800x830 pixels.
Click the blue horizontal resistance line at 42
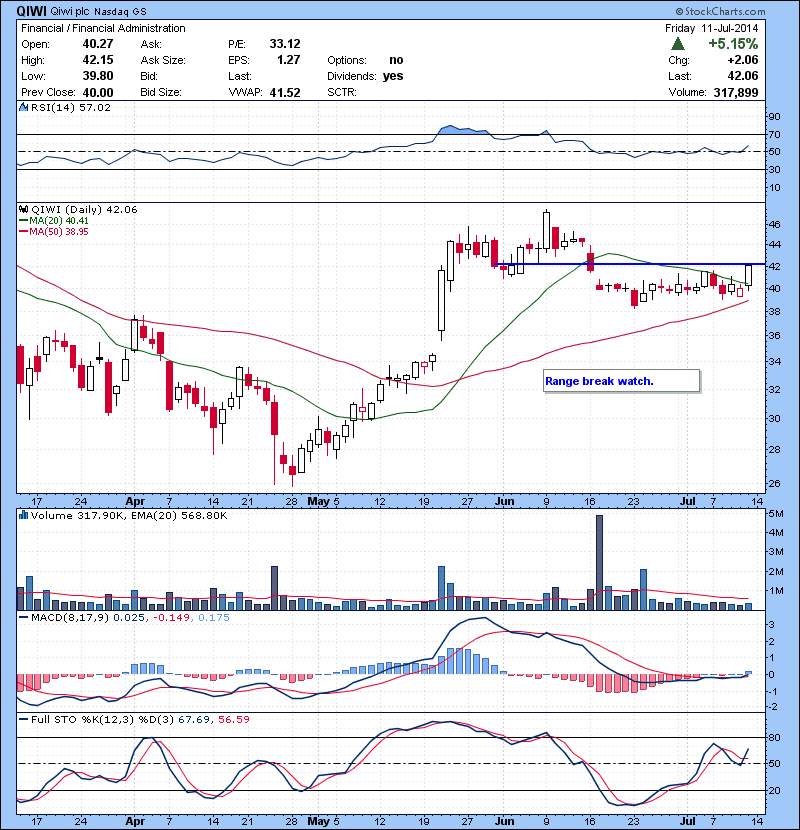[629, 264]
